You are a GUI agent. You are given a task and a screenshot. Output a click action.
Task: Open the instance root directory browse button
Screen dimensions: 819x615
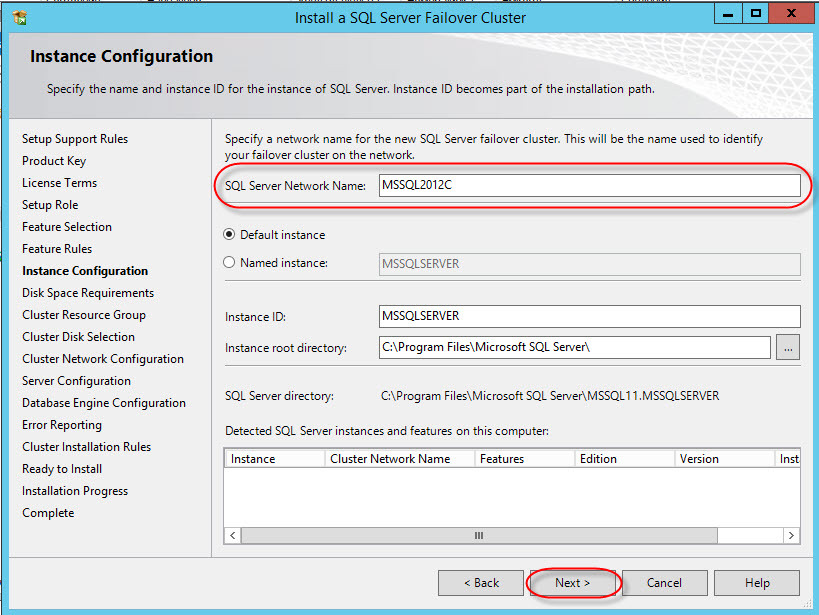pyautogui.click(x=788, y=348)
